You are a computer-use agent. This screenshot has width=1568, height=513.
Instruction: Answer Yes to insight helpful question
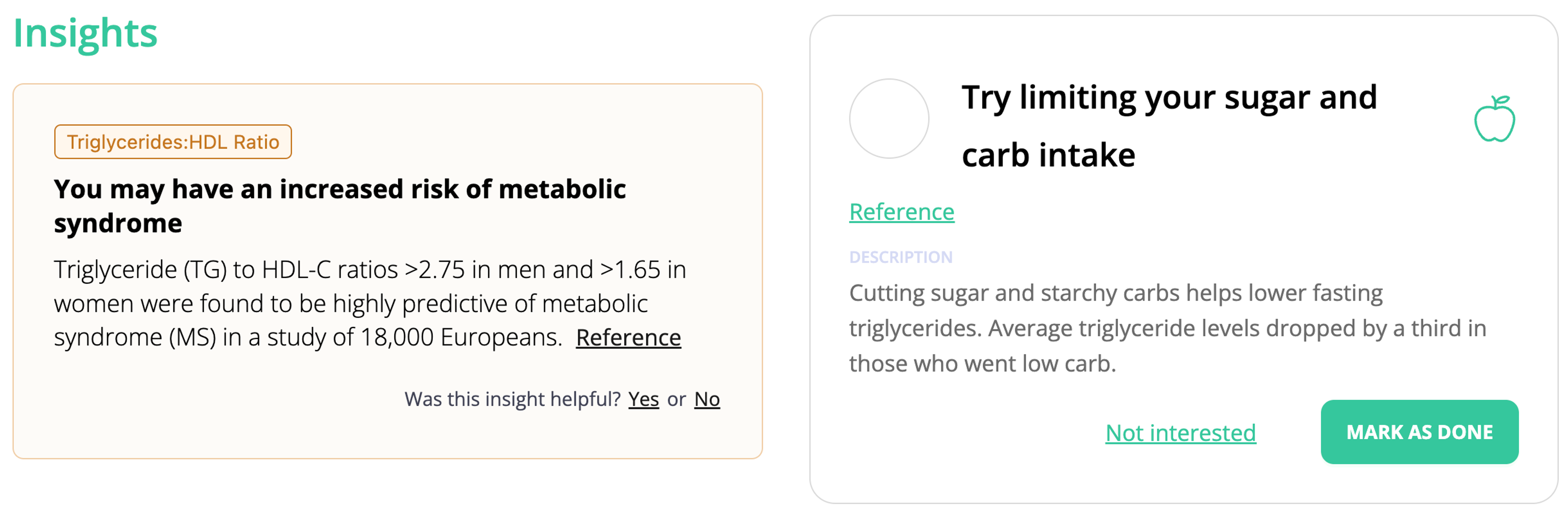pos(643,399)
